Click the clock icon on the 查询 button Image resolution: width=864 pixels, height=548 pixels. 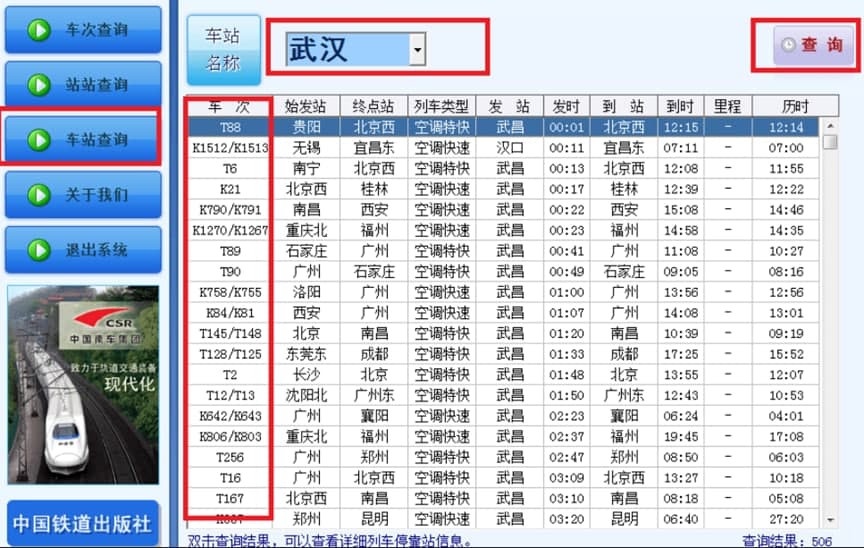coord(789,45)
